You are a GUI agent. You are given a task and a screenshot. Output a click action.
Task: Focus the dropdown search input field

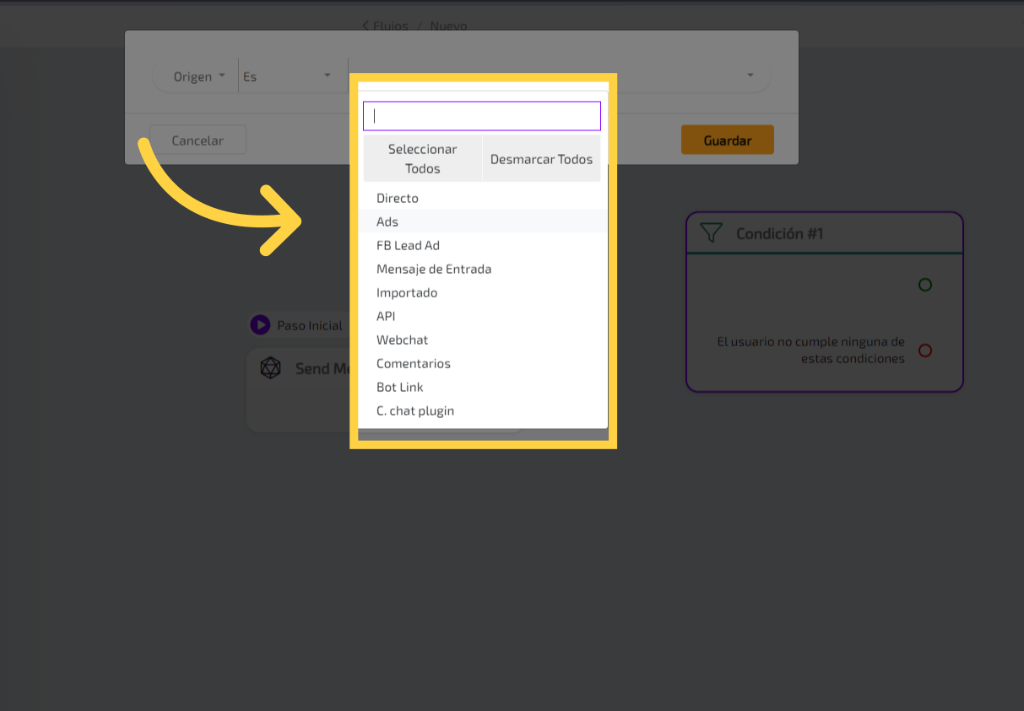(x=482, y=116)
